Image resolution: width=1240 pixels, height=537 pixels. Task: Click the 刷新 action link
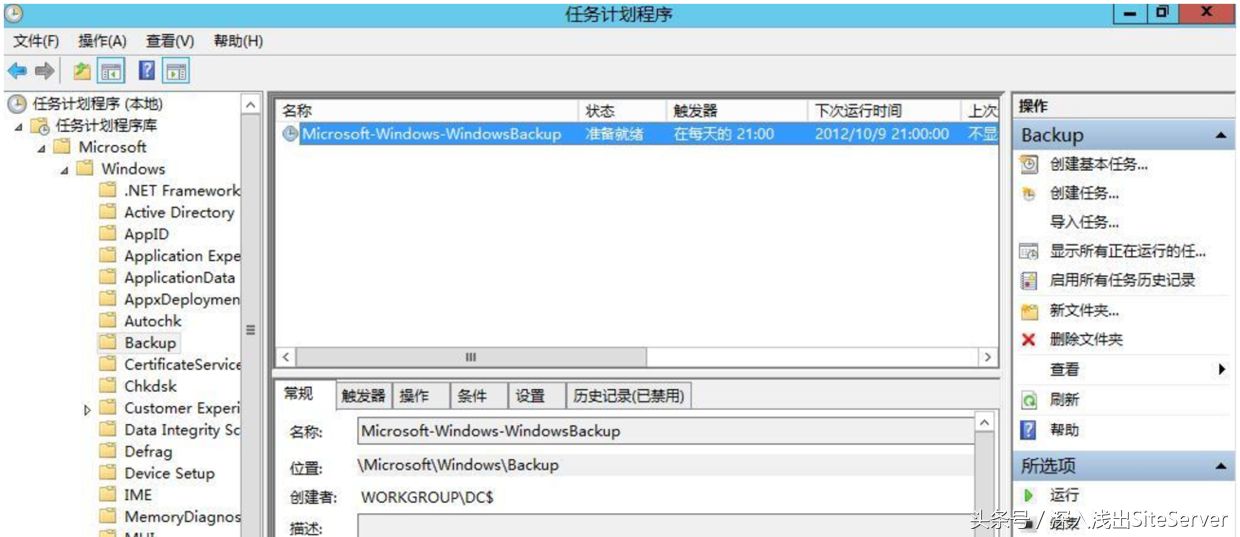1064,400
